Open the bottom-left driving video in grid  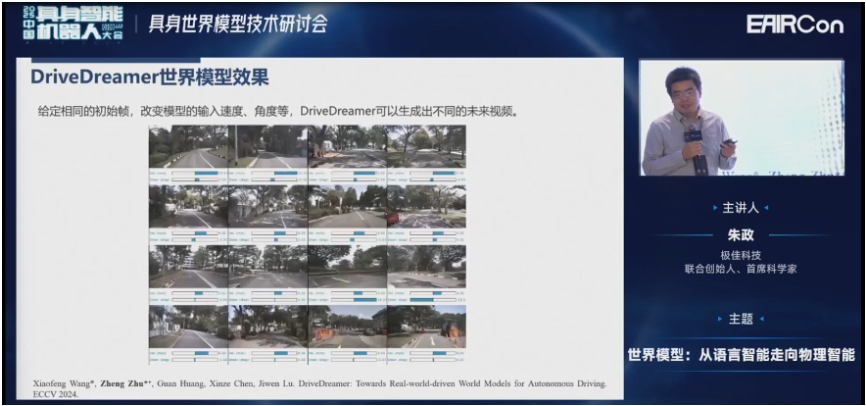(188, 325)
